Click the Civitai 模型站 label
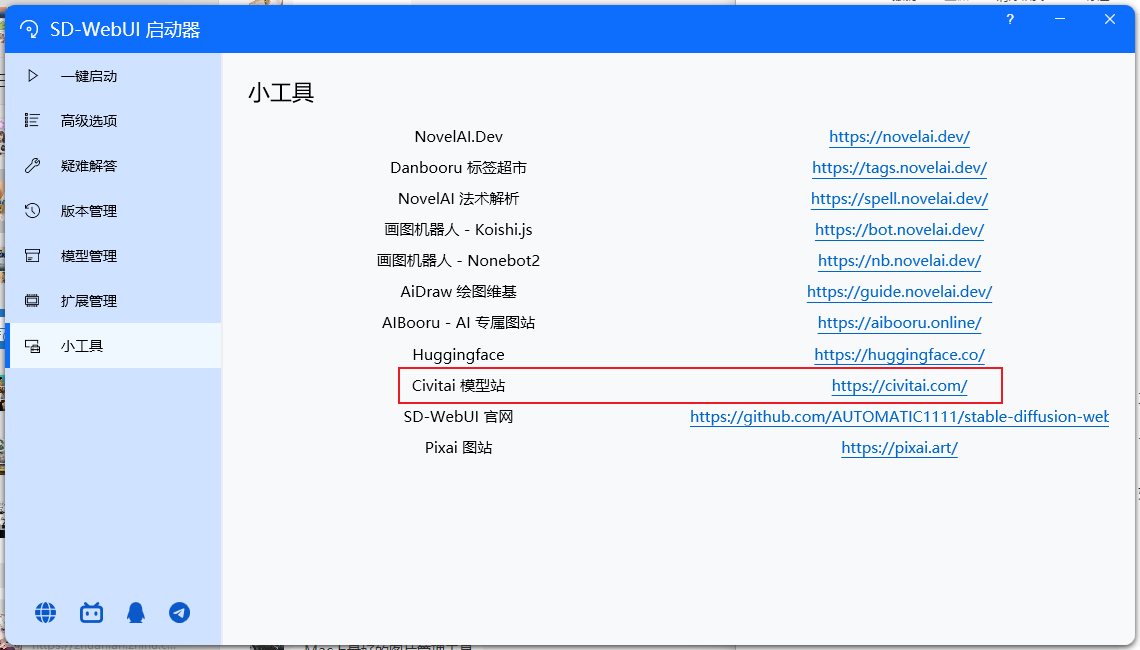1140x650 pixels. pyautogui.click(x=459, y=386)
